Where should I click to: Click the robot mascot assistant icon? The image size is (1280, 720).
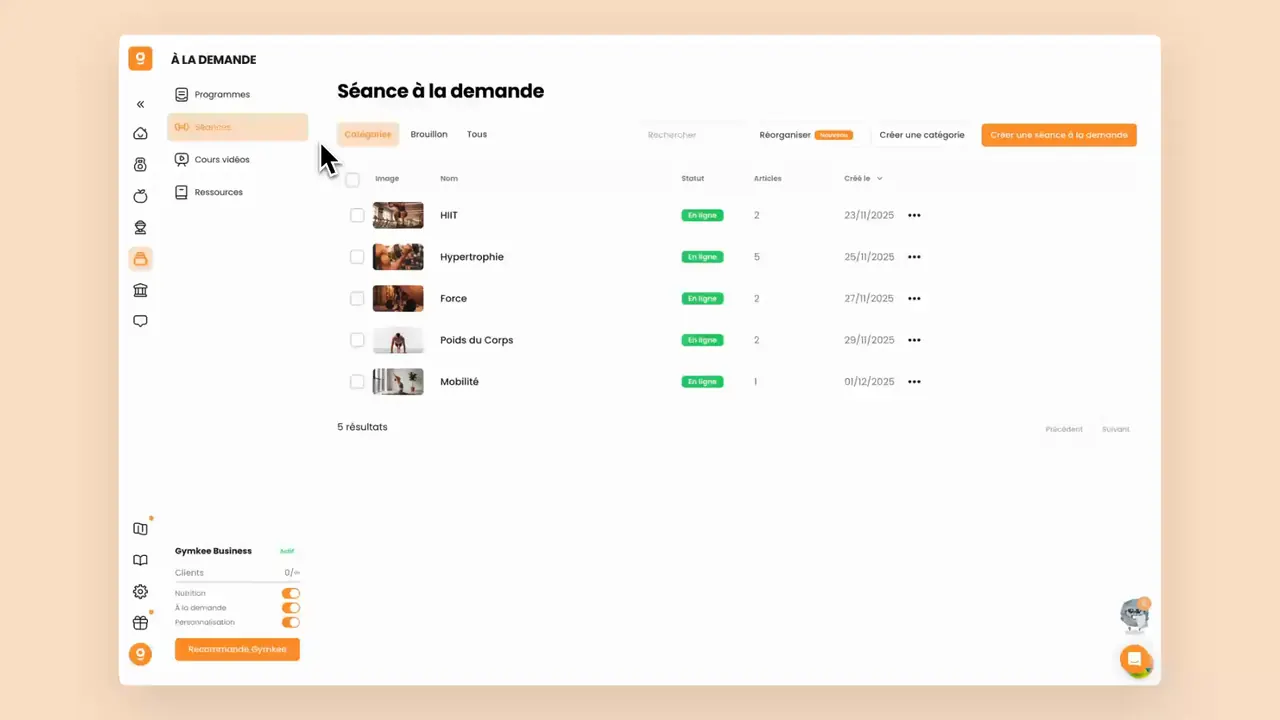pos(1134,615)
